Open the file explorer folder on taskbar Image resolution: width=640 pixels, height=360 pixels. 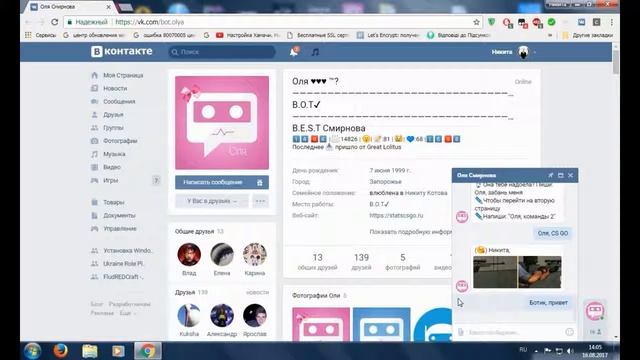pos(90,351)
